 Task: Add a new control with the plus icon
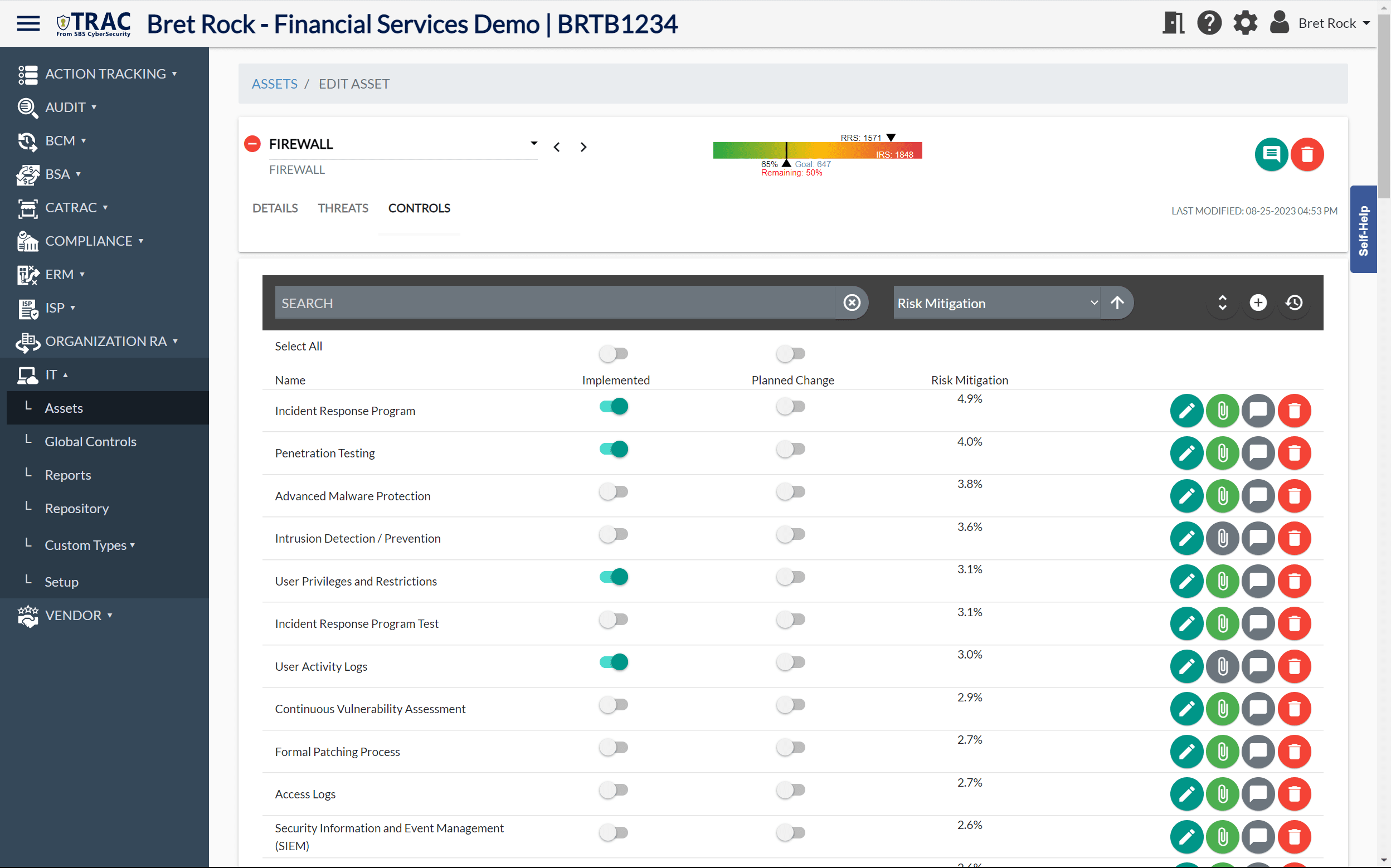tap(1257, 303)
